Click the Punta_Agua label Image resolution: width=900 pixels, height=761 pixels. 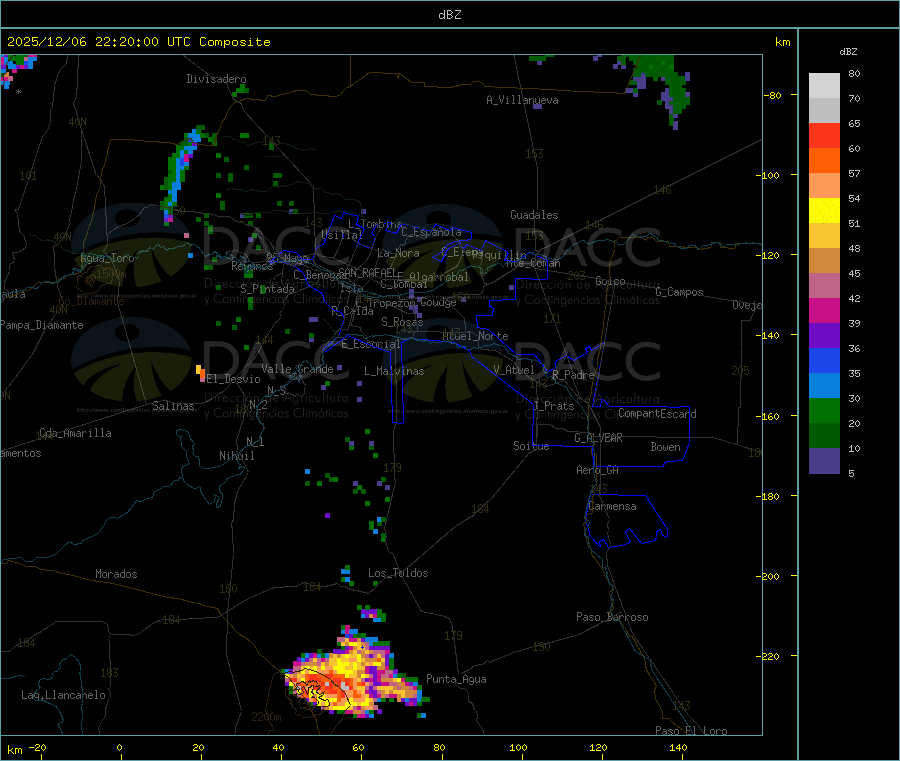(x=456, y=679)
